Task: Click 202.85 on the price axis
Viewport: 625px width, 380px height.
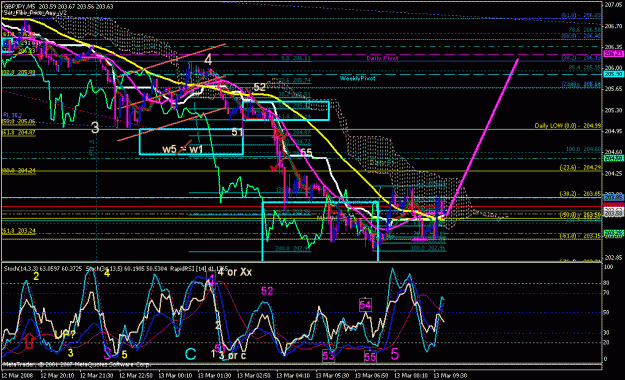Action: (x=614, y=258)
